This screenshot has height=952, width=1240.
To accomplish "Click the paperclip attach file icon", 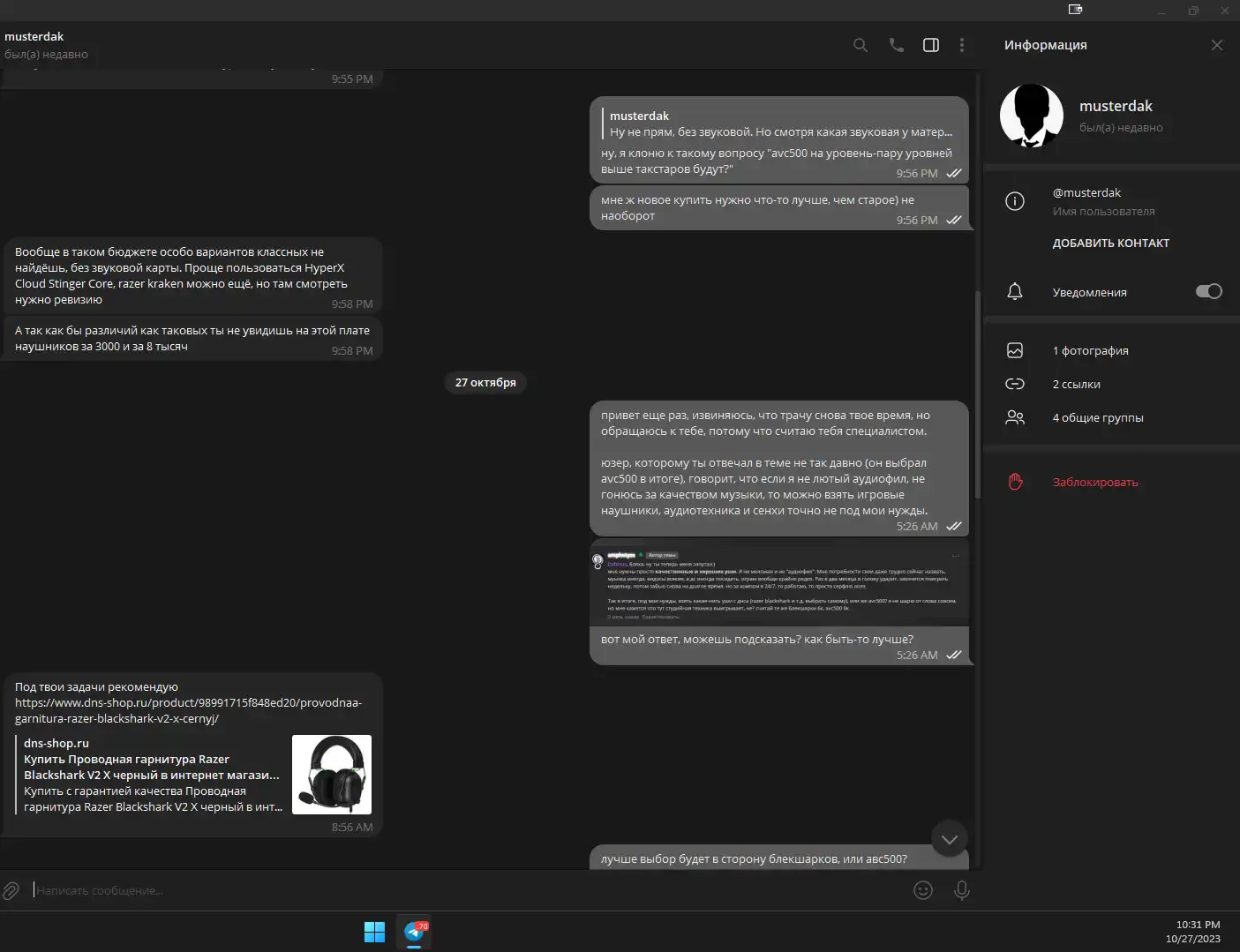I will 11,890.
